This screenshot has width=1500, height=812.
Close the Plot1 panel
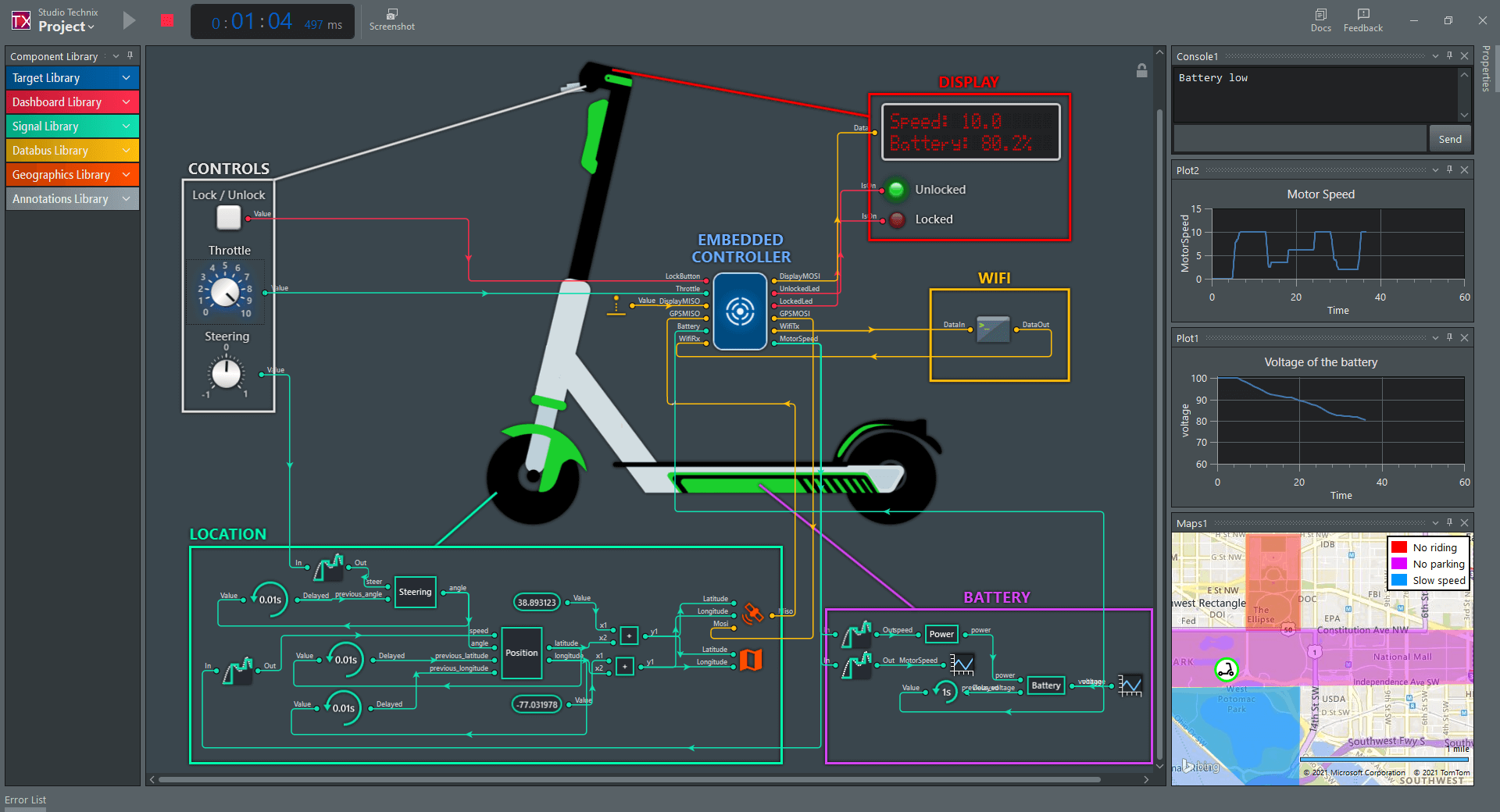1464,338
